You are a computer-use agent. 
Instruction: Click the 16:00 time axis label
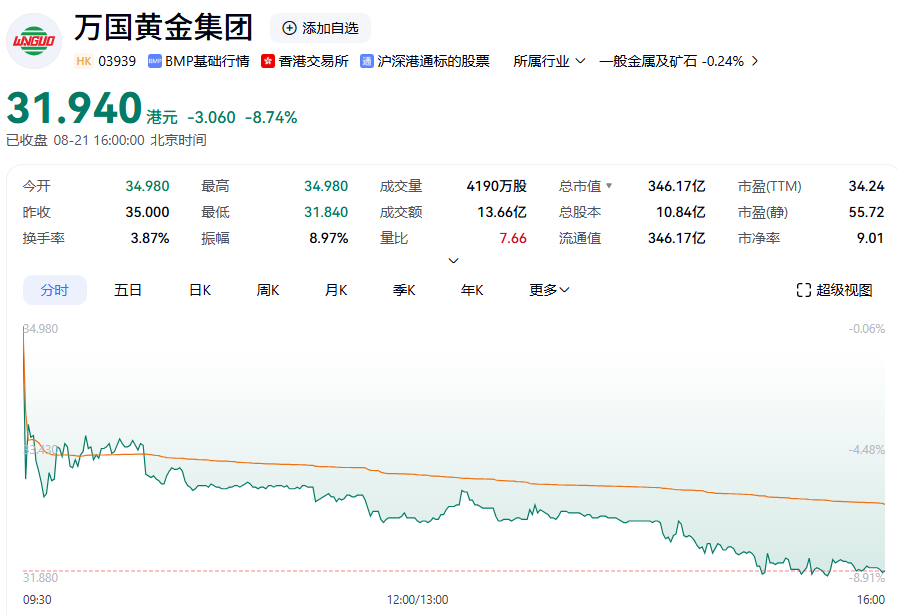pyautogui.click(x=871, y=600)
